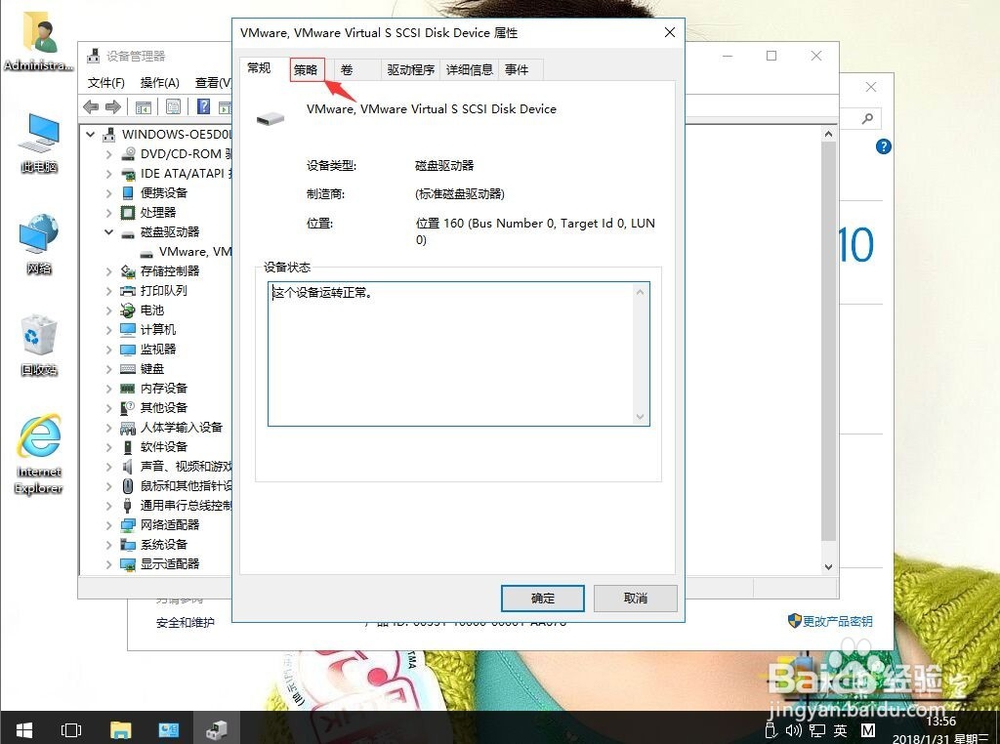Expand the 电池 node
Viewport: 1000px width, 744px height.
pyautogui.click(x=108, y=311)
